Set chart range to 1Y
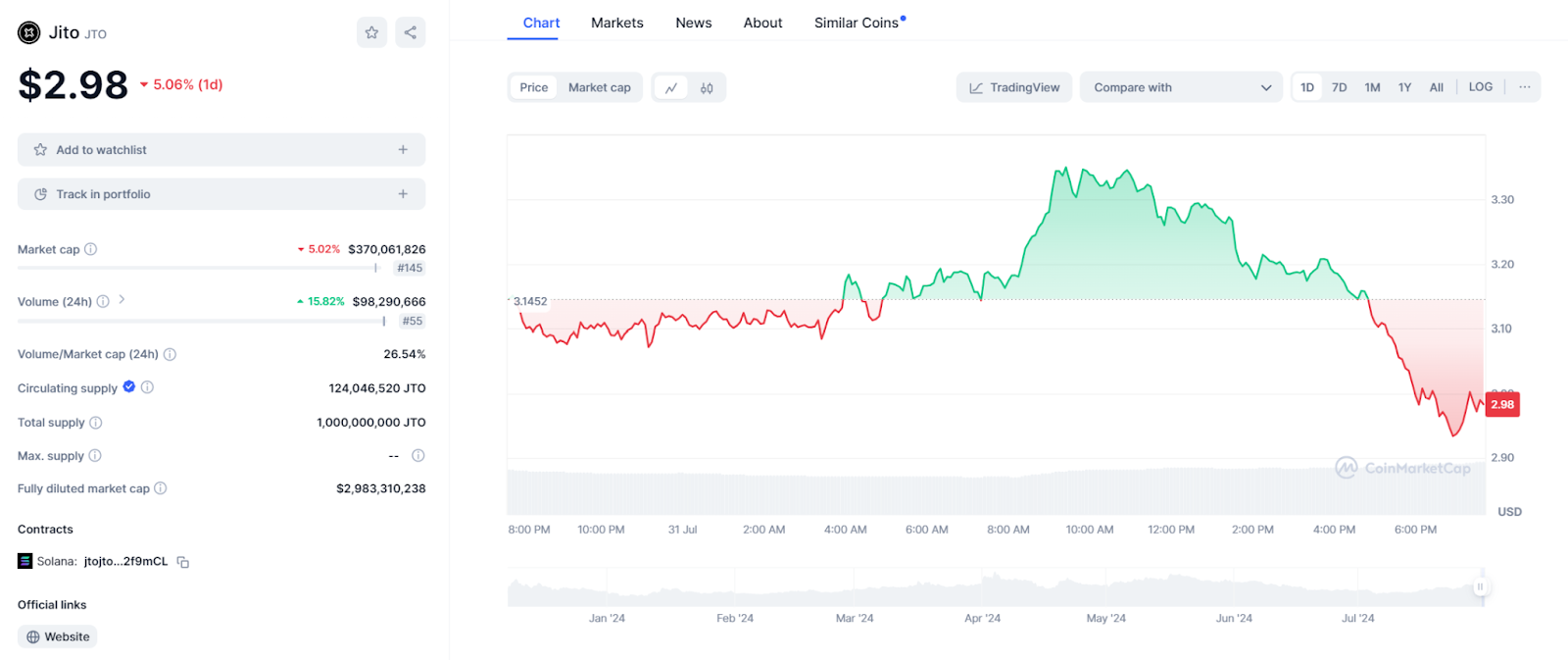1568x660 pixels. (1404, 87)
